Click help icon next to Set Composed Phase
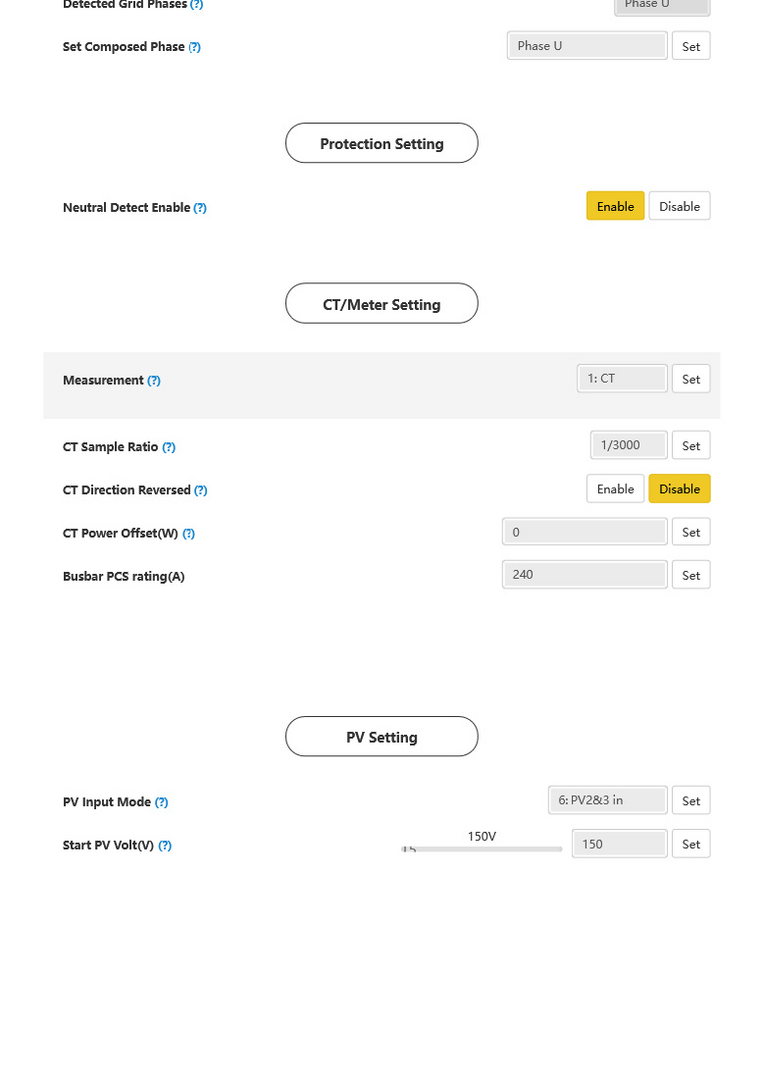Image resolution: width=763 pixels, height=1079 pixels. [x=194, y=47]
